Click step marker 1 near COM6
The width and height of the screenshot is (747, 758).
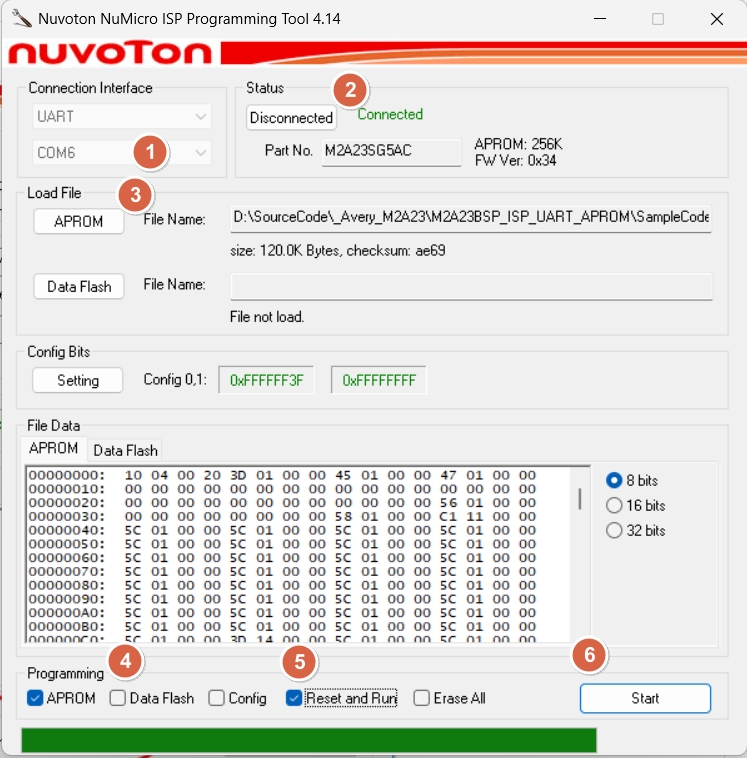(150, 152)
